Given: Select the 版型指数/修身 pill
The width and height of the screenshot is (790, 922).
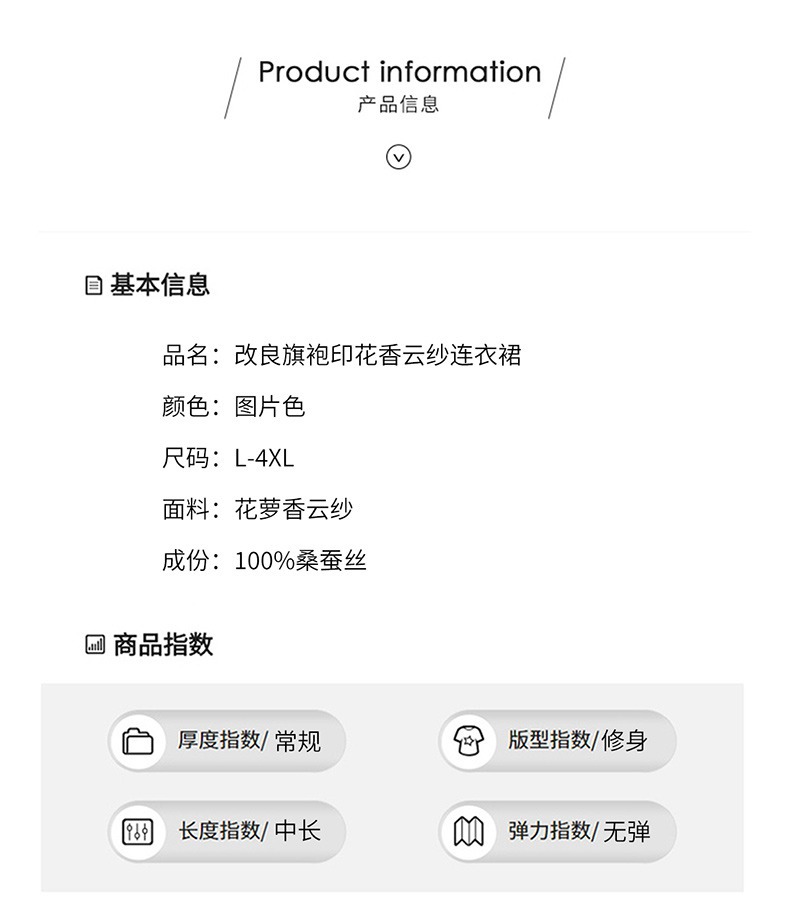Looking at the screenshot, I should point(557,741).
